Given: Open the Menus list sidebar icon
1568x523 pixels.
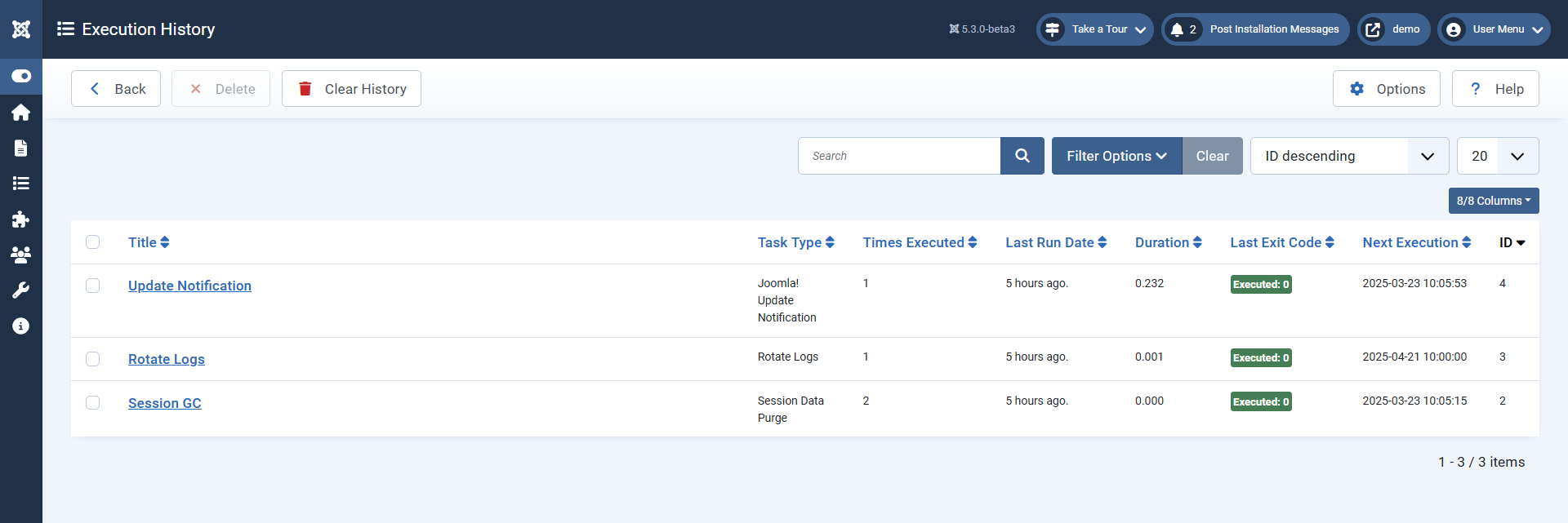Looking at the screenshot, I should [x=21, y=184].
